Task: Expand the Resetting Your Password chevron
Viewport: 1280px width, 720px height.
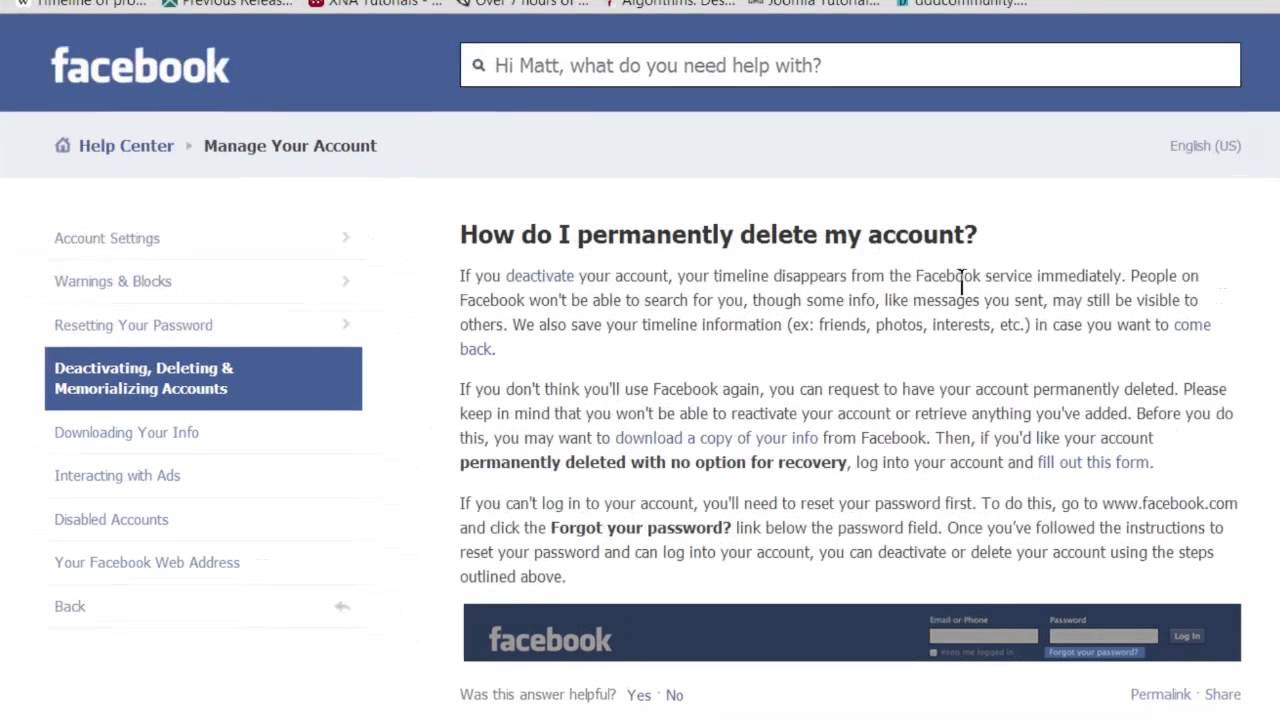Action: (x=345, y=325)
